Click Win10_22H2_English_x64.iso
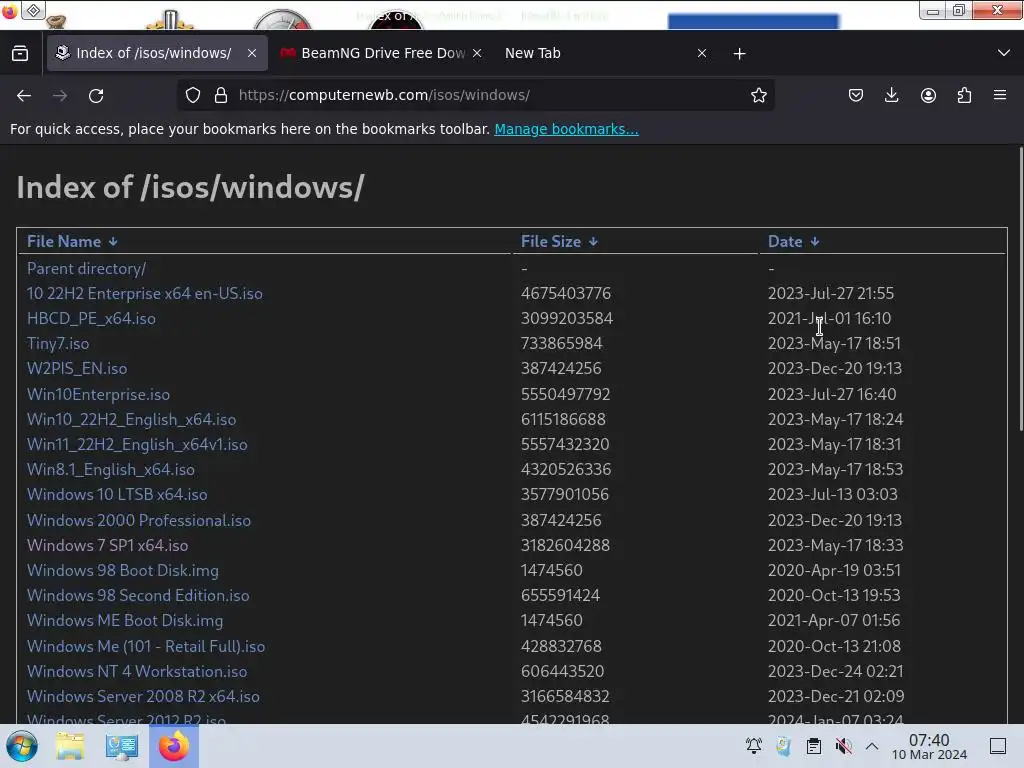The height and width of the screenshot is (768, 1024). pyautogui.click(x=131, y=419)
